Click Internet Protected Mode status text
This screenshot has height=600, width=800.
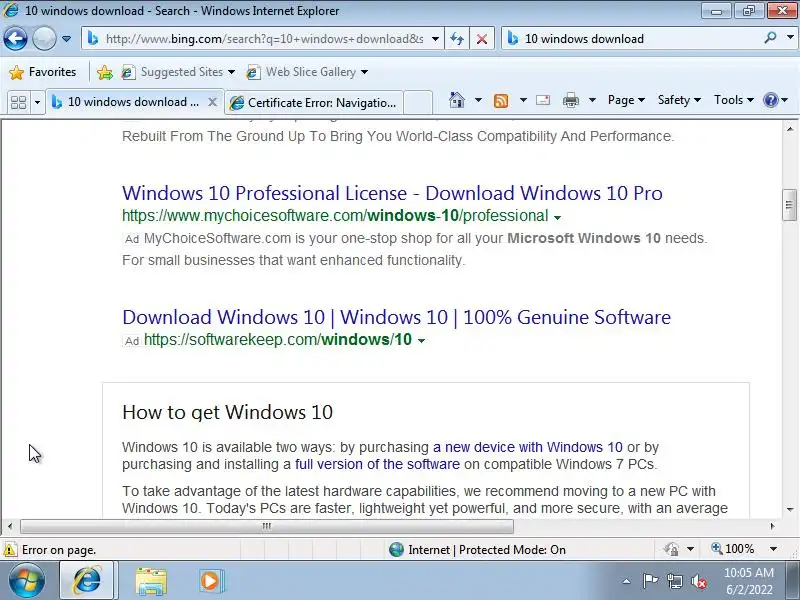coord(487,550)
